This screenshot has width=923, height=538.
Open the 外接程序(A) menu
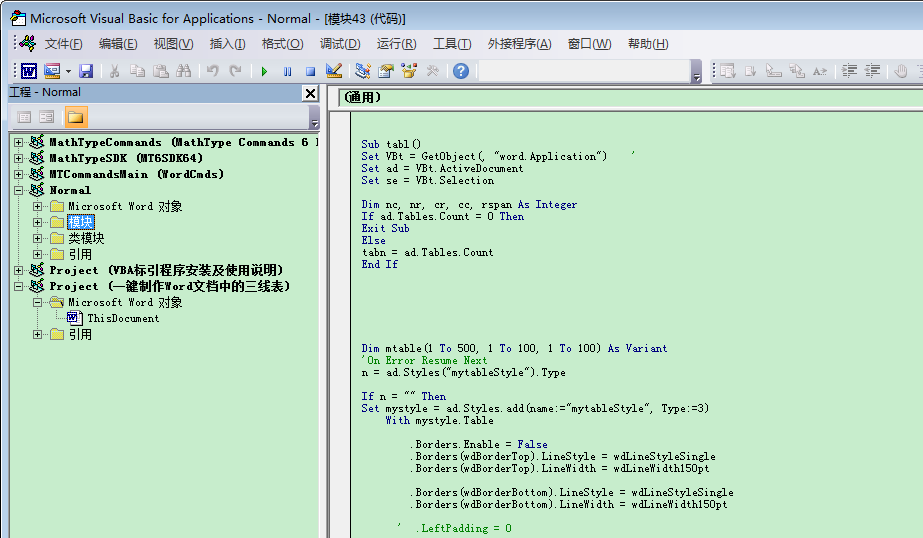519,44
